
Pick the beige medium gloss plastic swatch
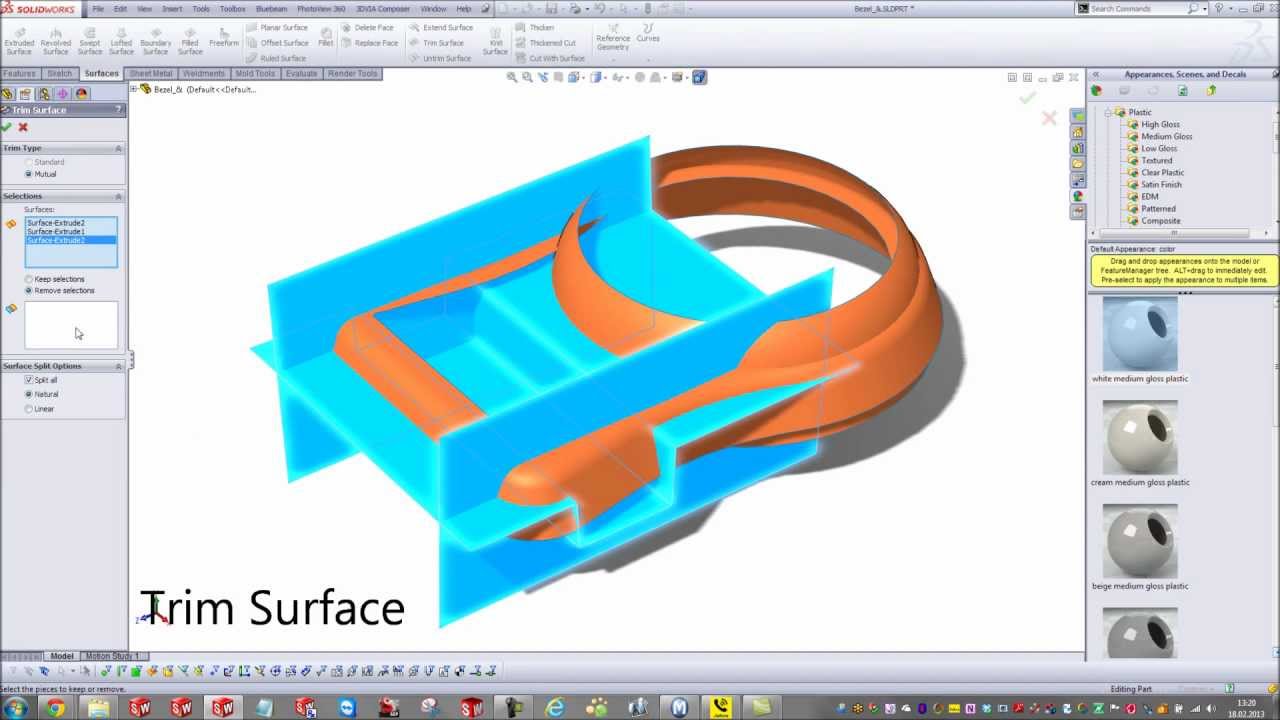[1140, 541]
